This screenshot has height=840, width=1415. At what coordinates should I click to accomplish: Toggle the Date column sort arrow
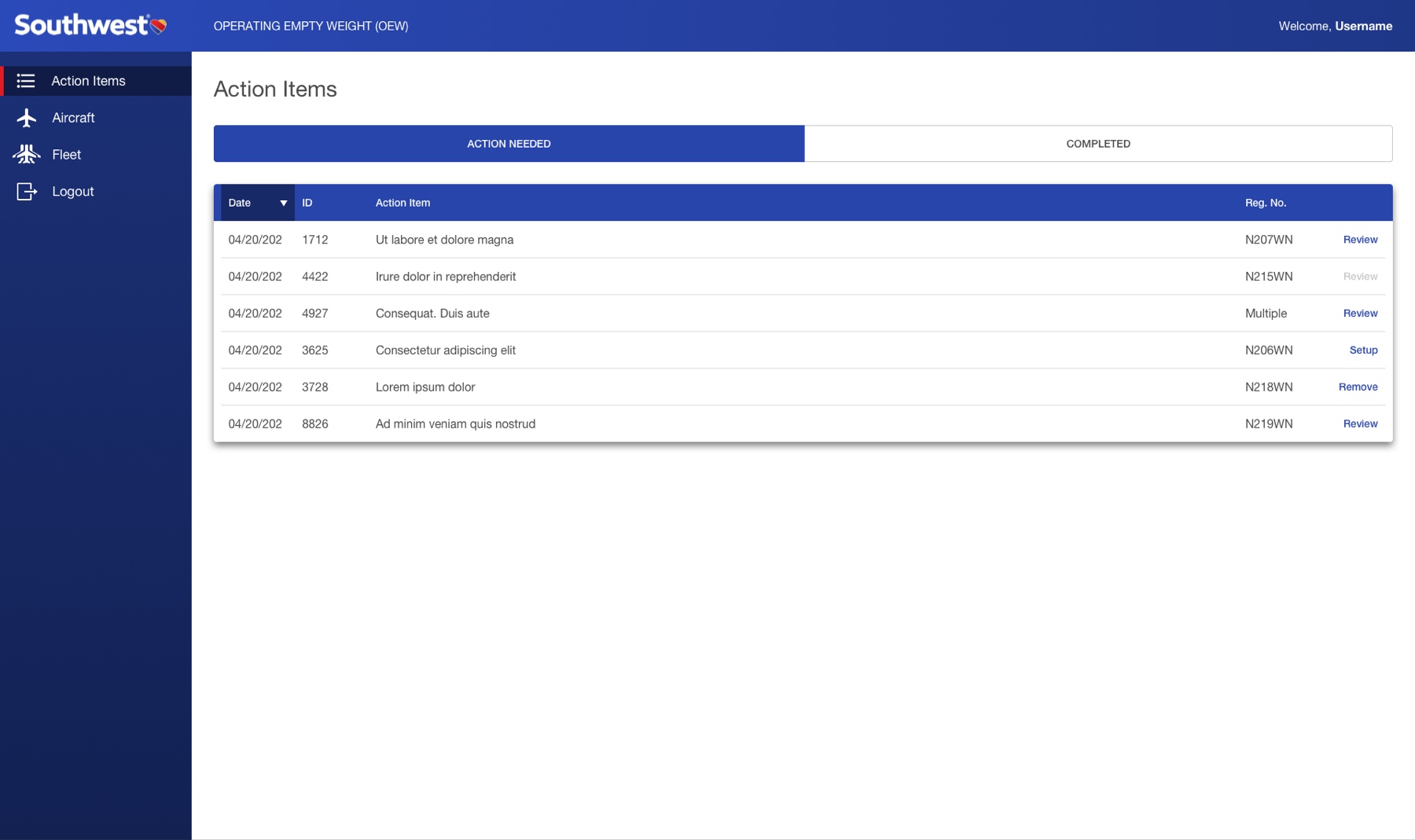(x=283, y=204)
